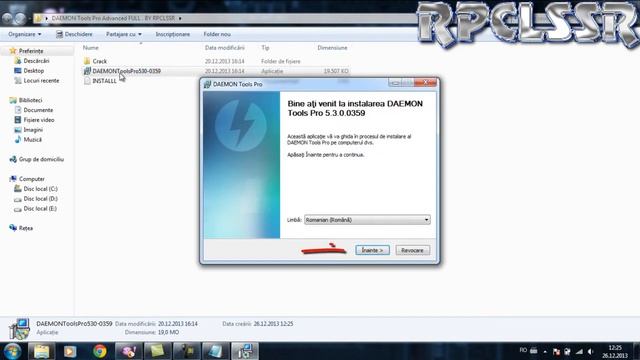Sort by Tip column header
Image resolution: width=640 pixels, height=360 pixels.
point(265,48)
